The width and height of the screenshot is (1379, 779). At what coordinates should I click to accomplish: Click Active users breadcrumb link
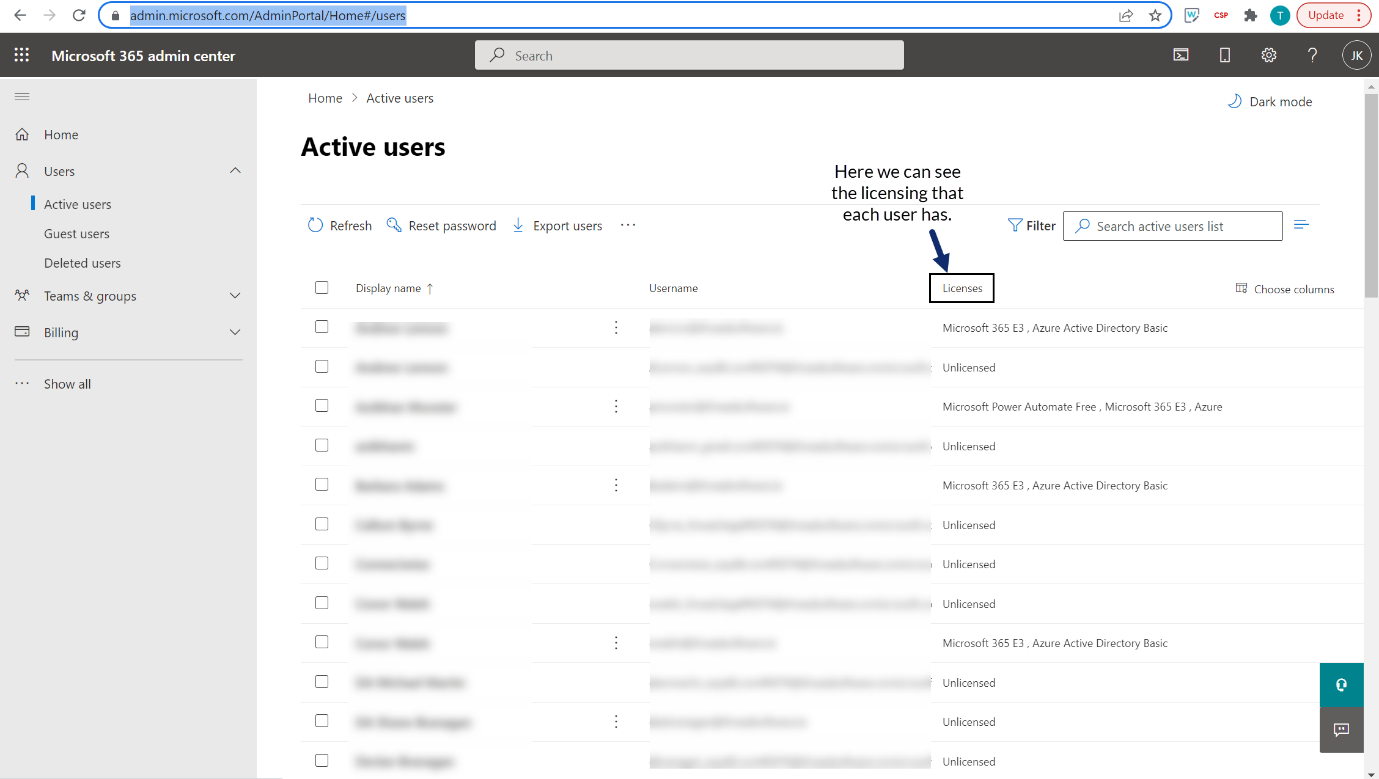[400, 98]
